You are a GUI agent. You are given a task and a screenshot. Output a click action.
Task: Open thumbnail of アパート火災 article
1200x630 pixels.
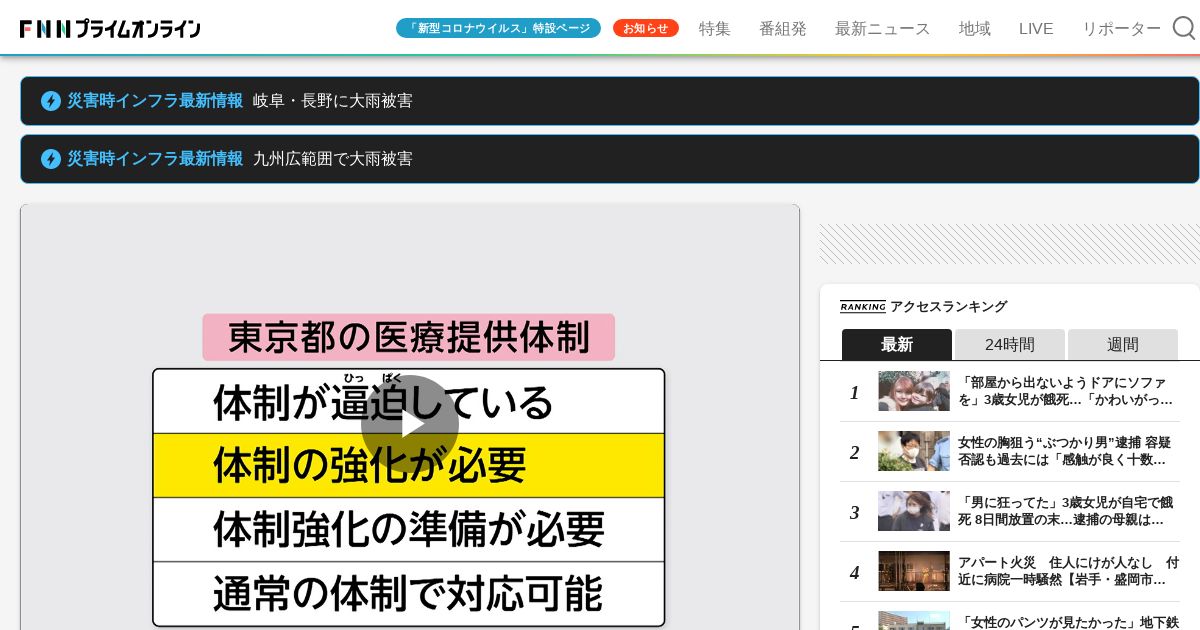(914, 571)
